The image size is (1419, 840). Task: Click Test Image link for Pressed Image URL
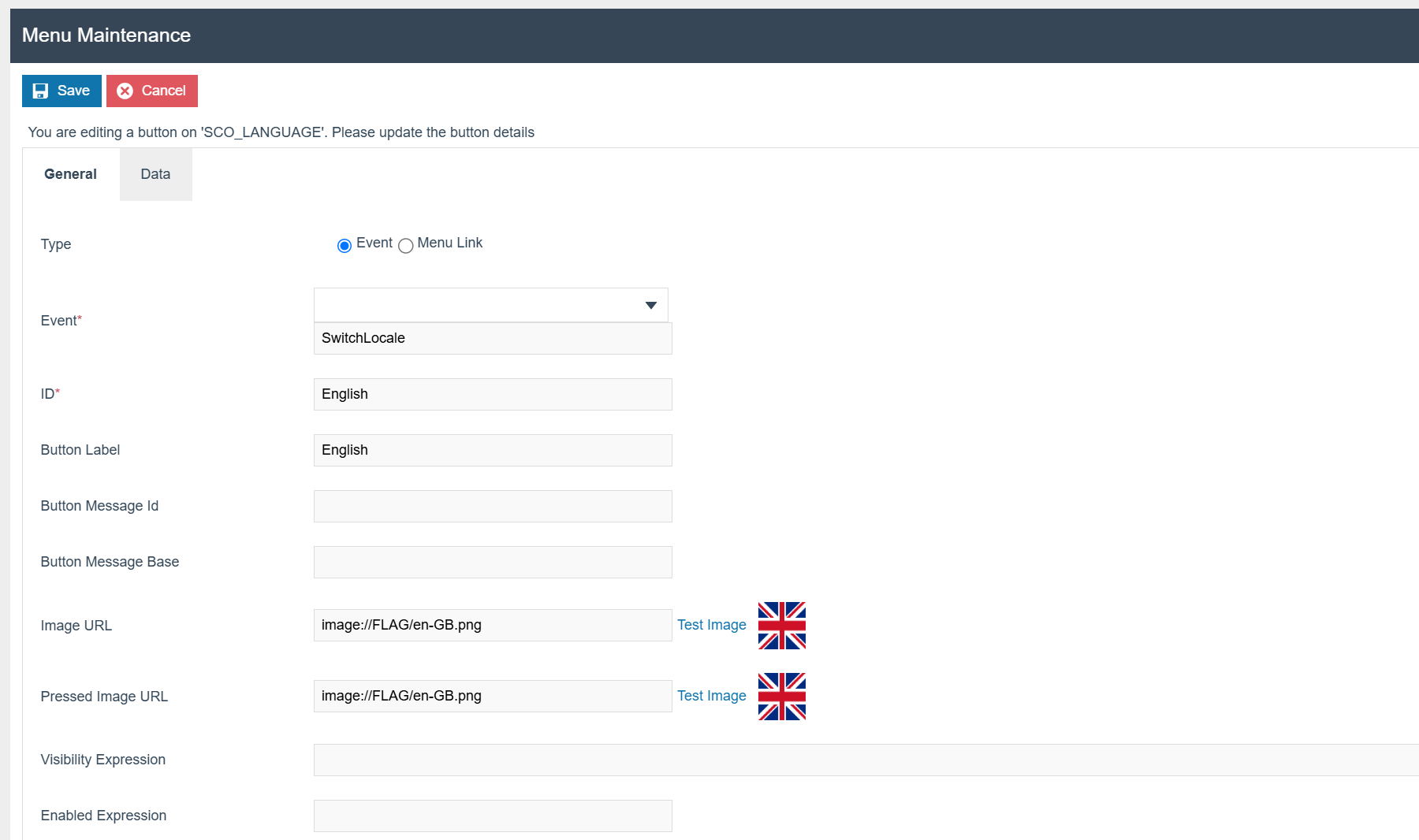[x=711, y=696]
